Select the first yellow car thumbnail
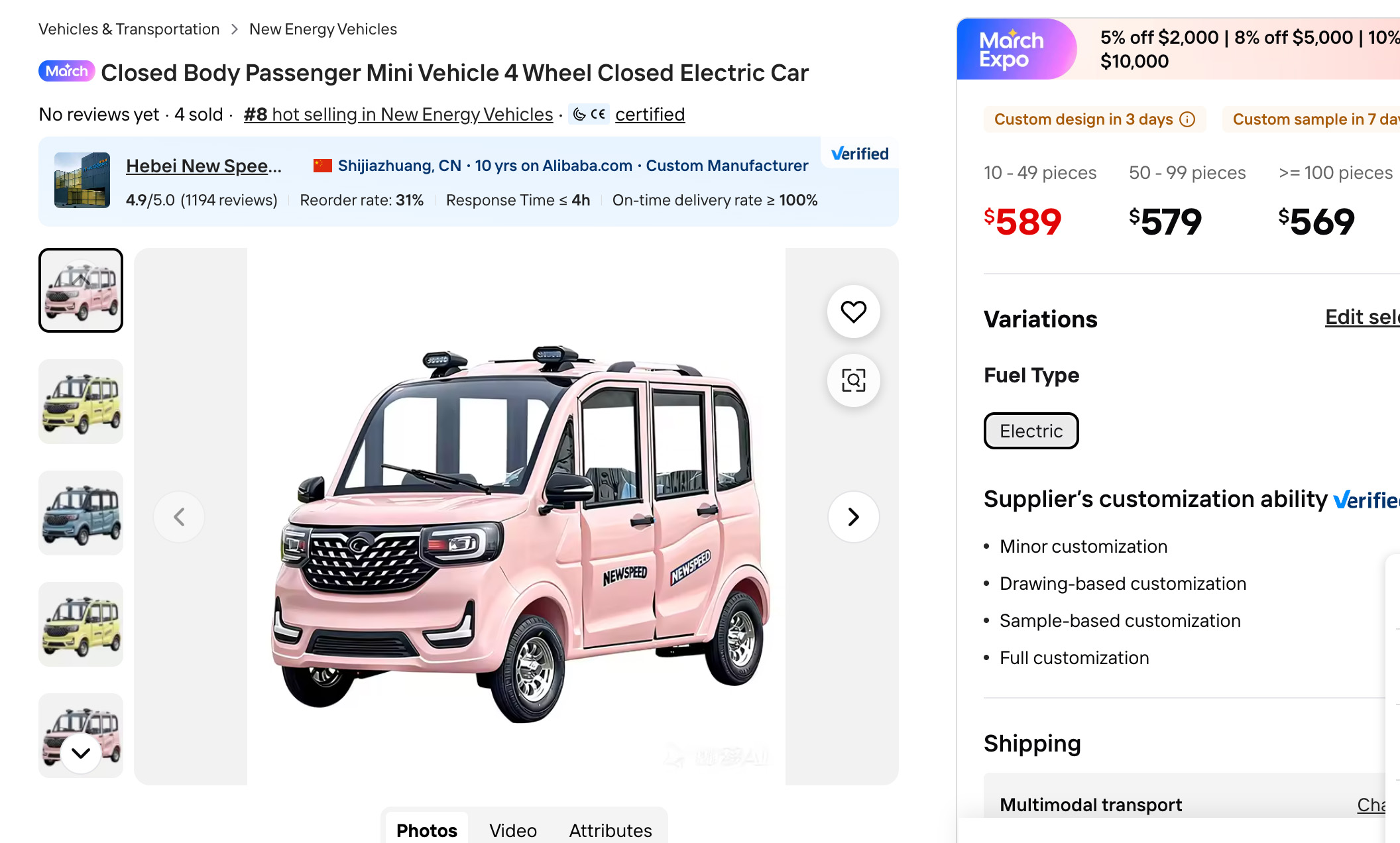 [81, 402]
